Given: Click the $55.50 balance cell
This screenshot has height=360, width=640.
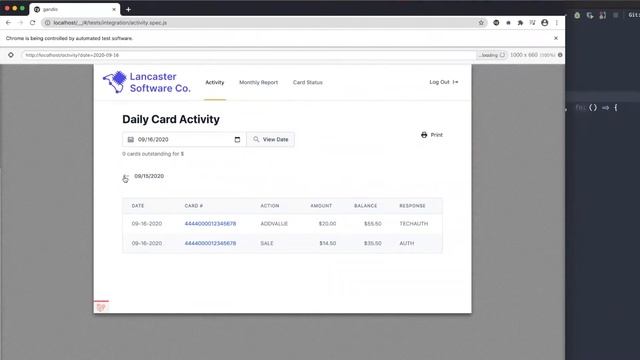Looking at the screenshot, I should point(373,224).
